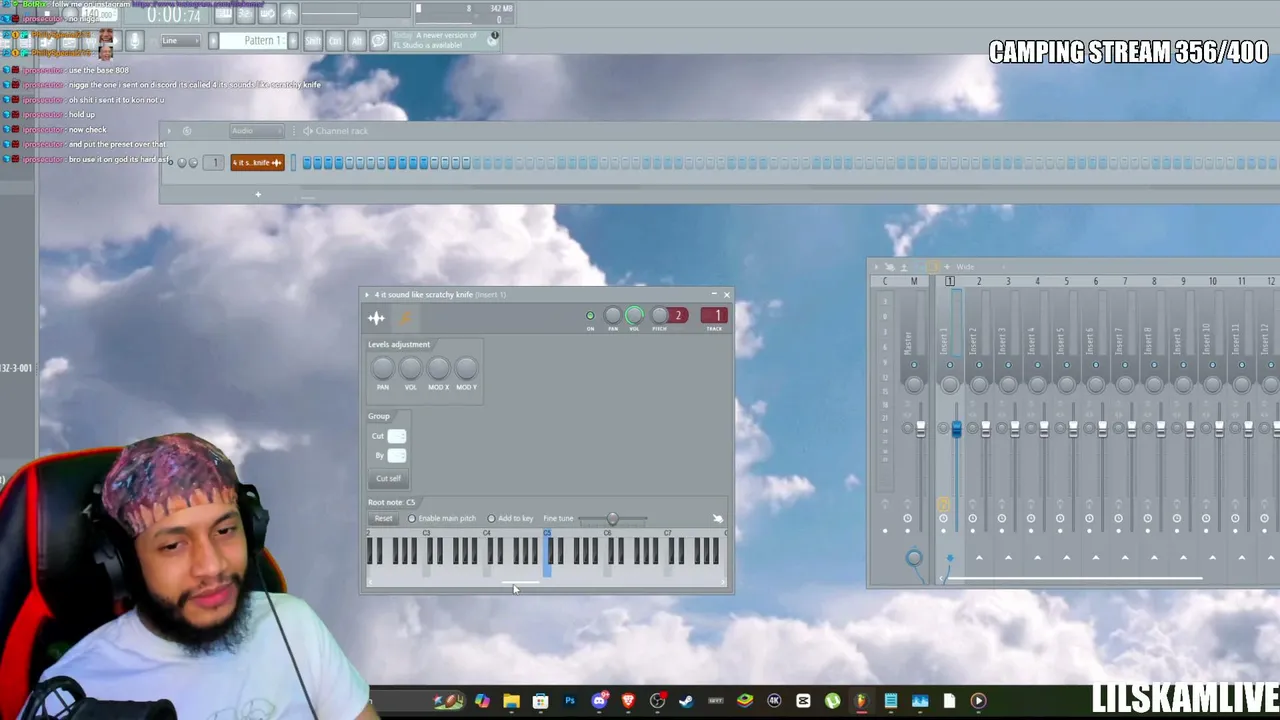Click the yellow icon under the Insert 1 fader
This screenshot has width=1280, height=720.
click(x=943, y=504)
